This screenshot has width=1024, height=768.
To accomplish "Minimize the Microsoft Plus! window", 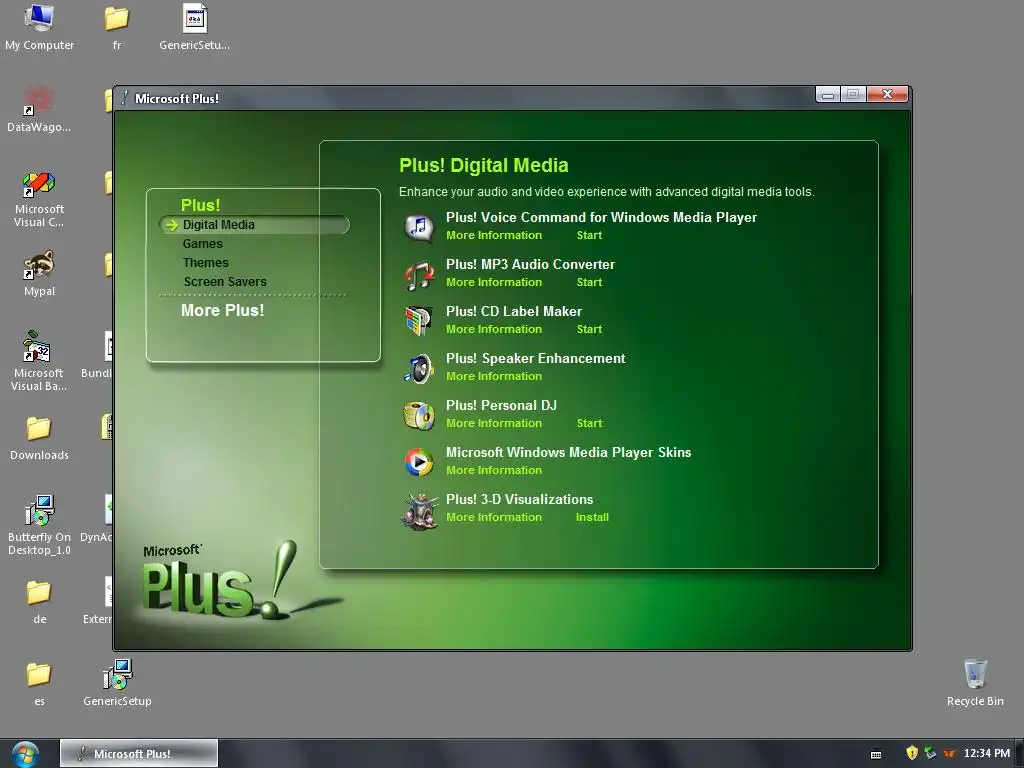I will 828,95.
